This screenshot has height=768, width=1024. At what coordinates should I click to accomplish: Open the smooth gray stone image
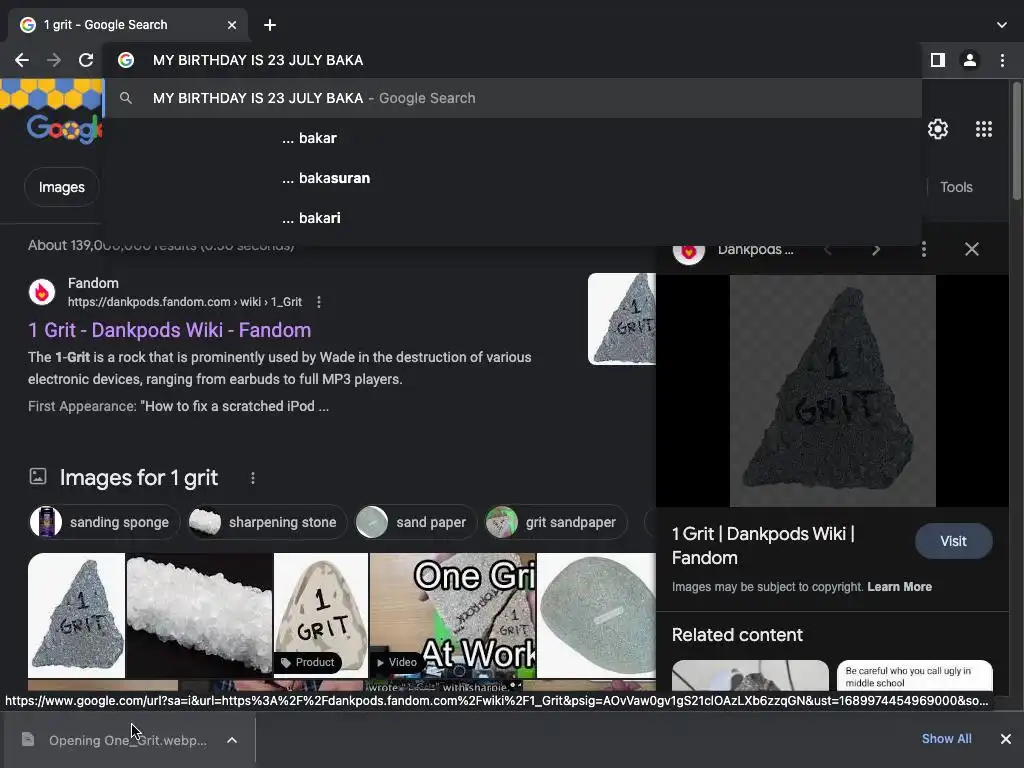pyautogui.click(x=596, y=615)
